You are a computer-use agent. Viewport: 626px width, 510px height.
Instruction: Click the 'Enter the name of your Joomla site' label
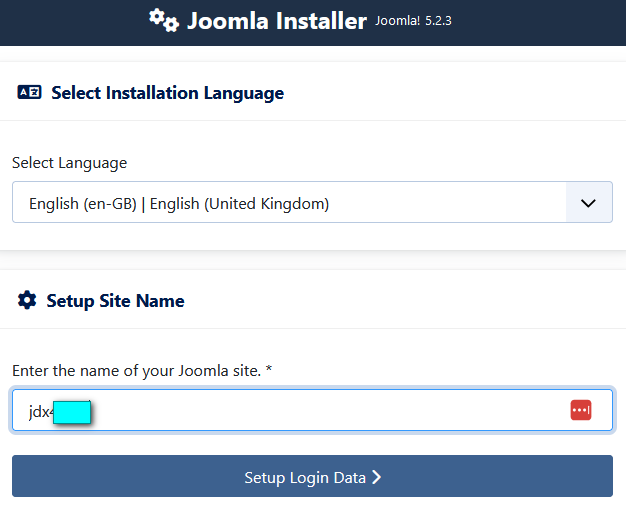point(142,371)
